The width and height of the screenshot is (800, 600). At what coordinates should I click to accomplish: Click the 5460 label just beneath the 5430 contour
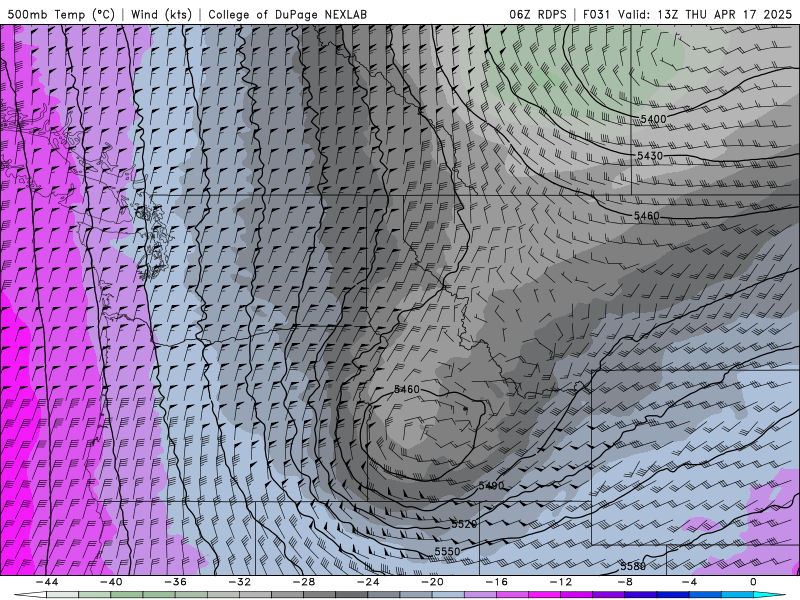point(646,216)
